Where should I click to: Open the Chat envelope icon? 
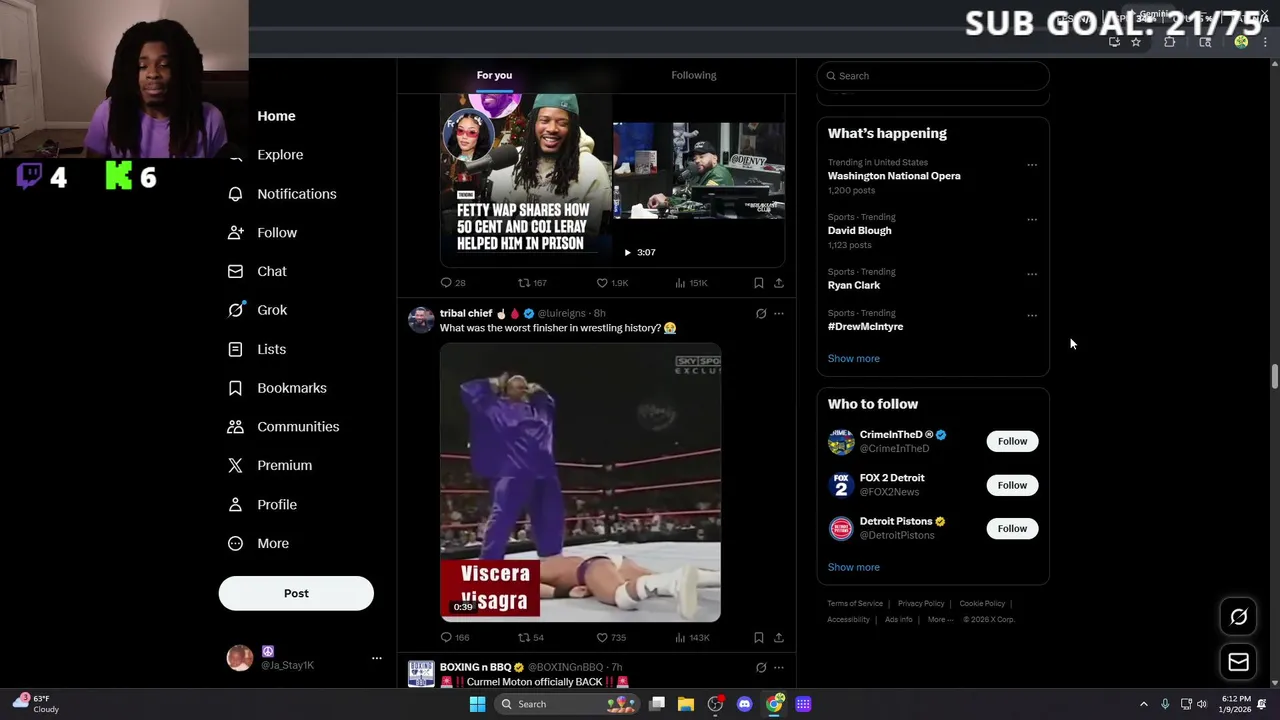click(x=235, y=271)
